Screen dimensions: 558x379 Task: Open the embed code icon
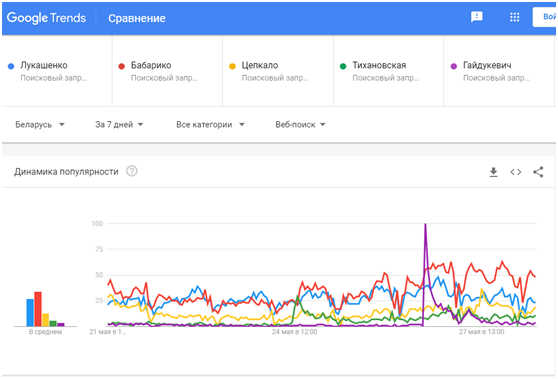[516, 172]
